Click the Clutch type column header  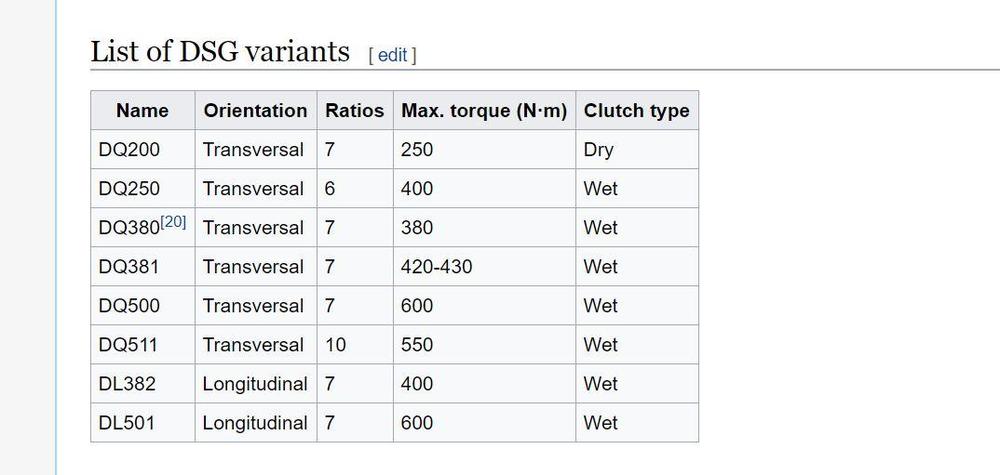pos(636,111)
